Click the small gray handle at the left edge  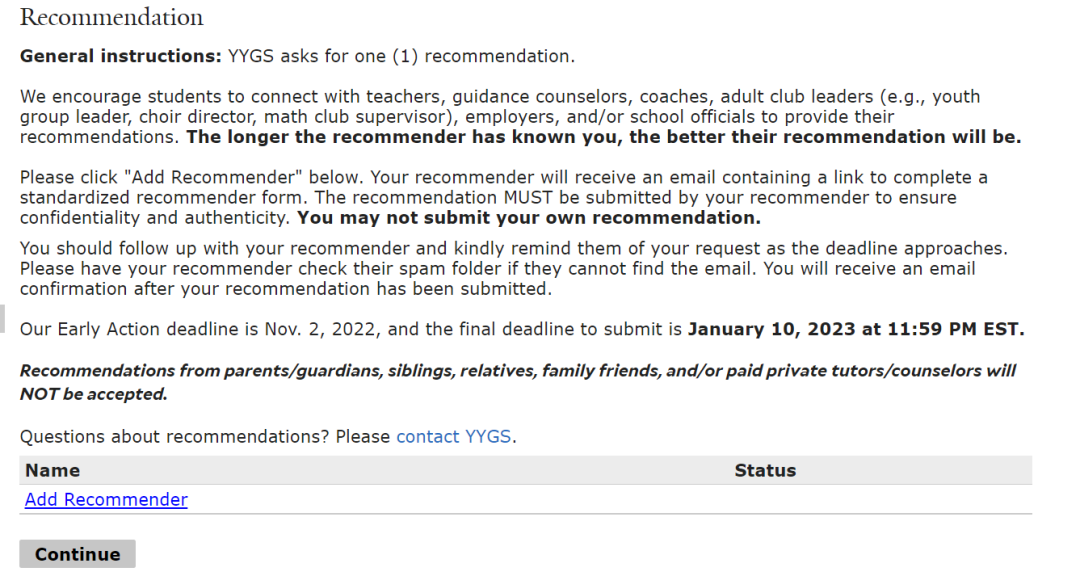click(2, 319)
